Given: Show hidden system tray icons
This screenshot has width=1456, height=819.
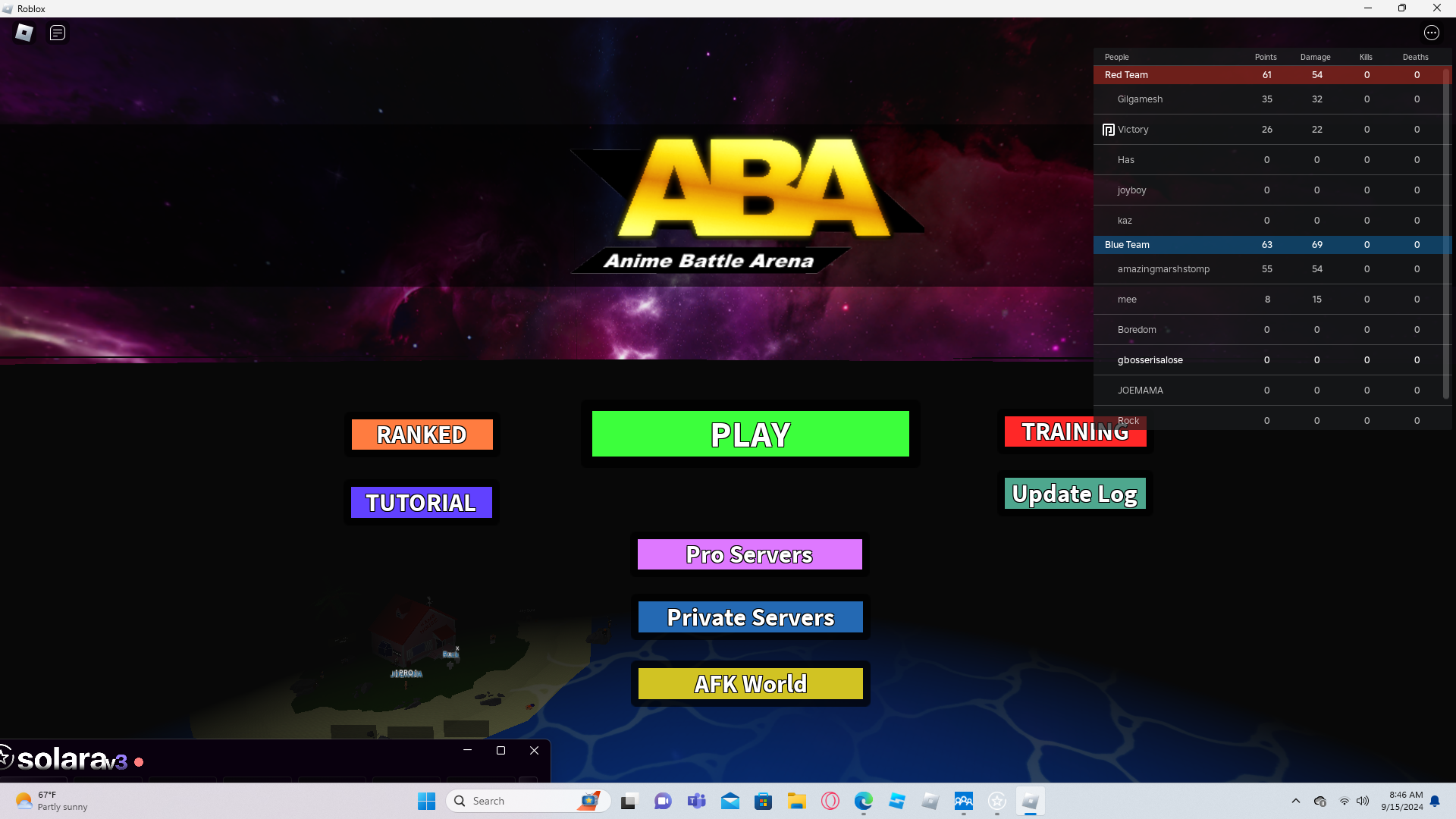Looking at the screenshot, I should pos(1296,801).
